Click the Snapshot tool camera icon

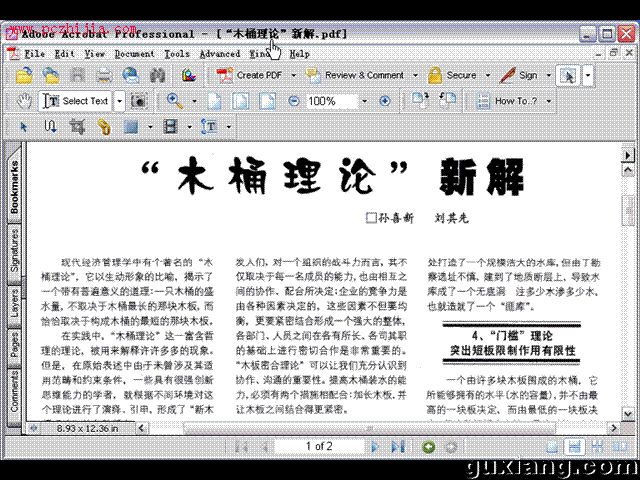[139, 101]
